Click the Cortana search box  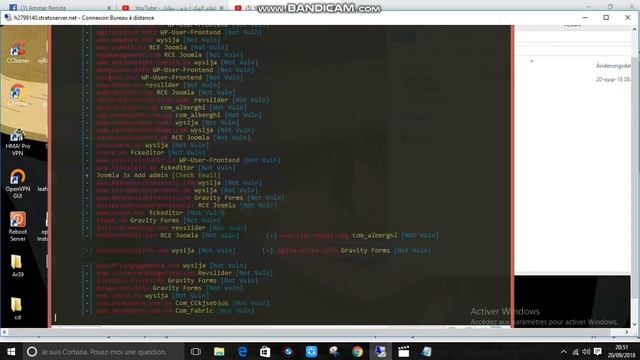103,351
